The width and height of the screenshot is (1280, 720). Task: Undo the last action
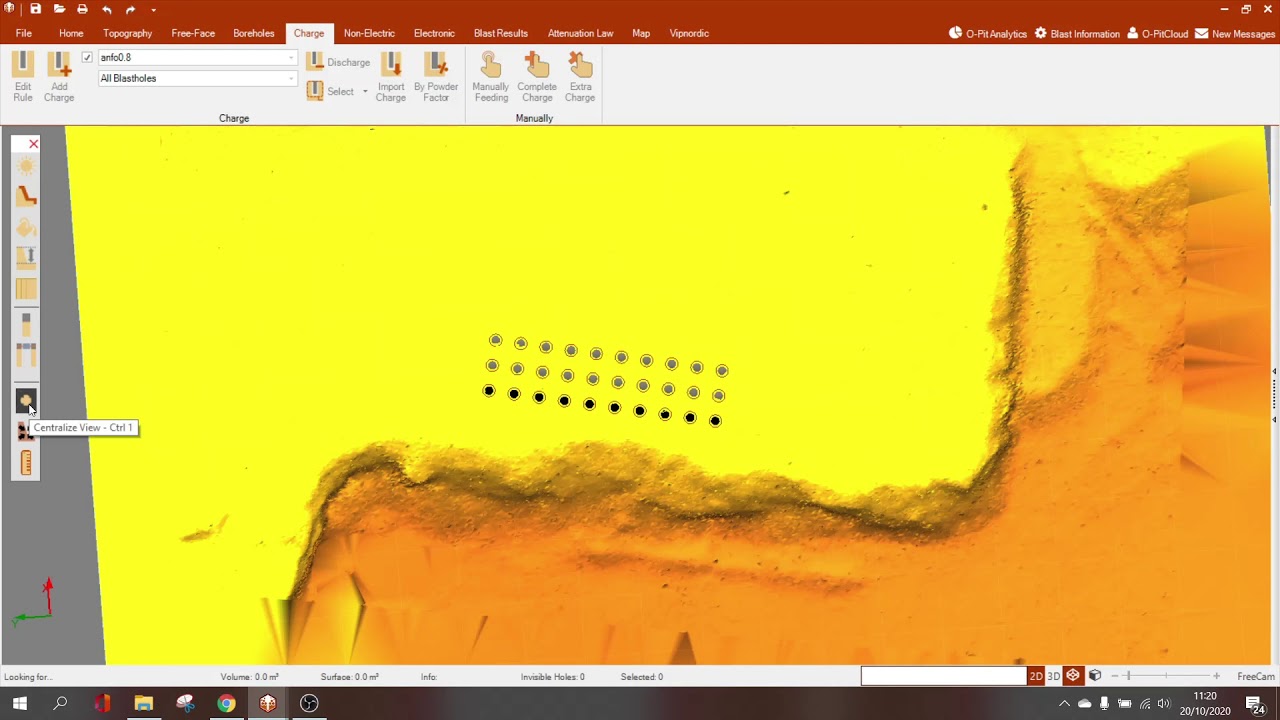(x=106, y=9)
